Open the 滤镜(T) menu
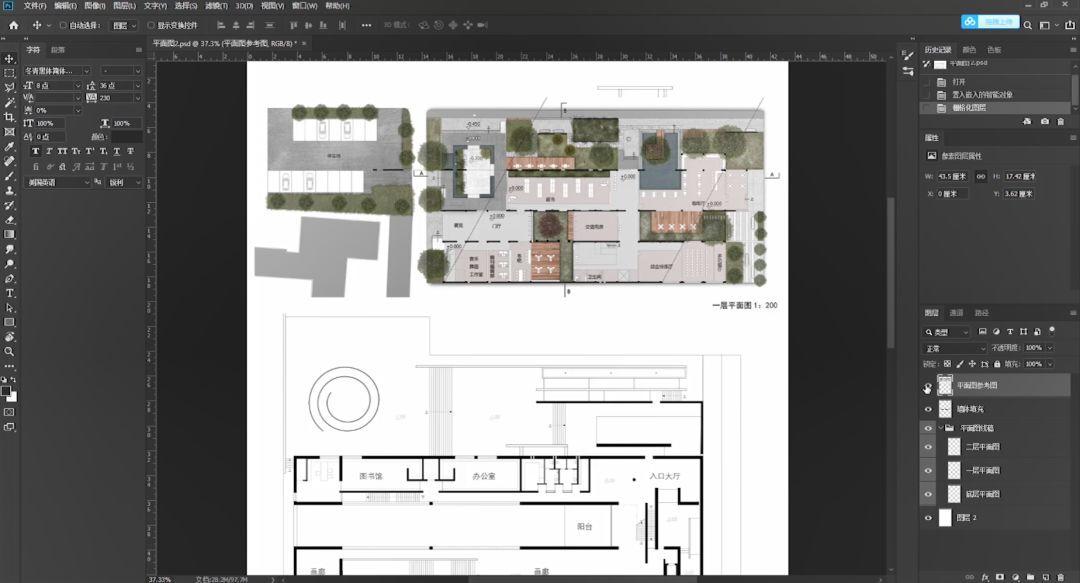The image size is (1080, 583). (x=216, y=6)
